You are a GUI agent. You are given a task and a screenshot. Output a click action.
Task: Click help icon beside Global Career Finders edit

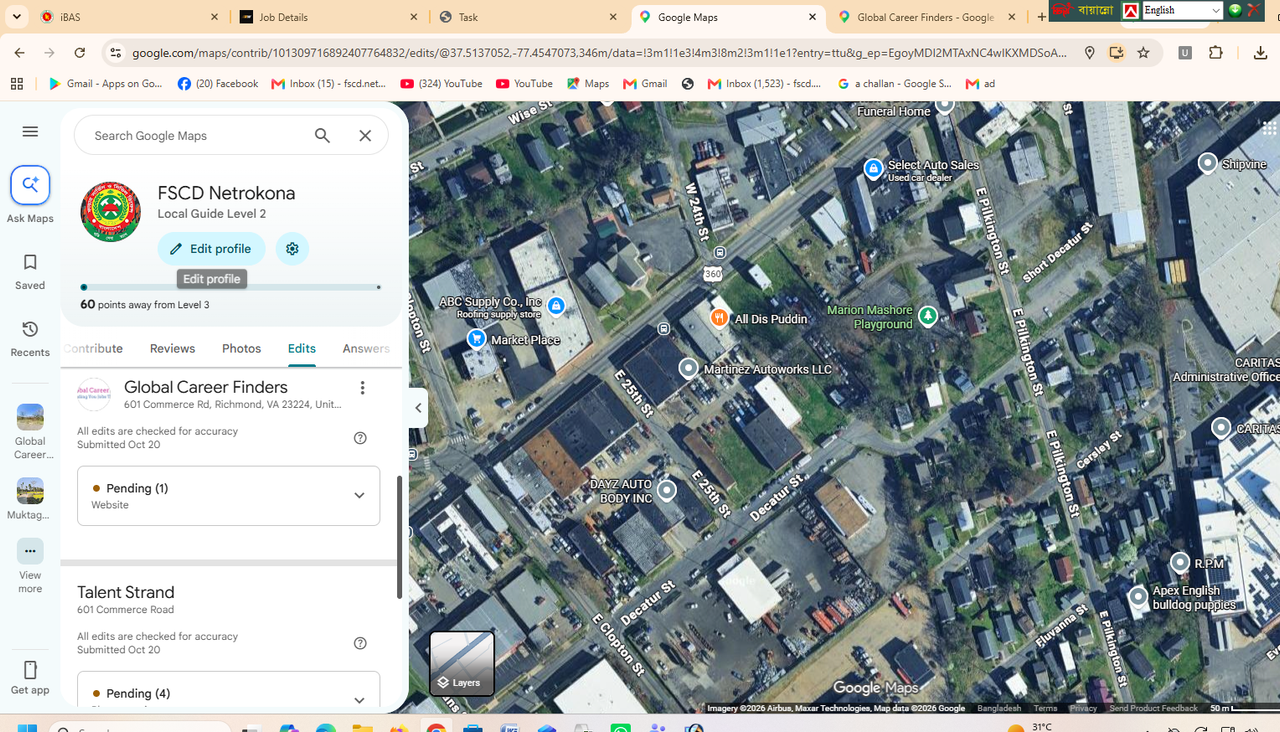click(x=360, y=438)
